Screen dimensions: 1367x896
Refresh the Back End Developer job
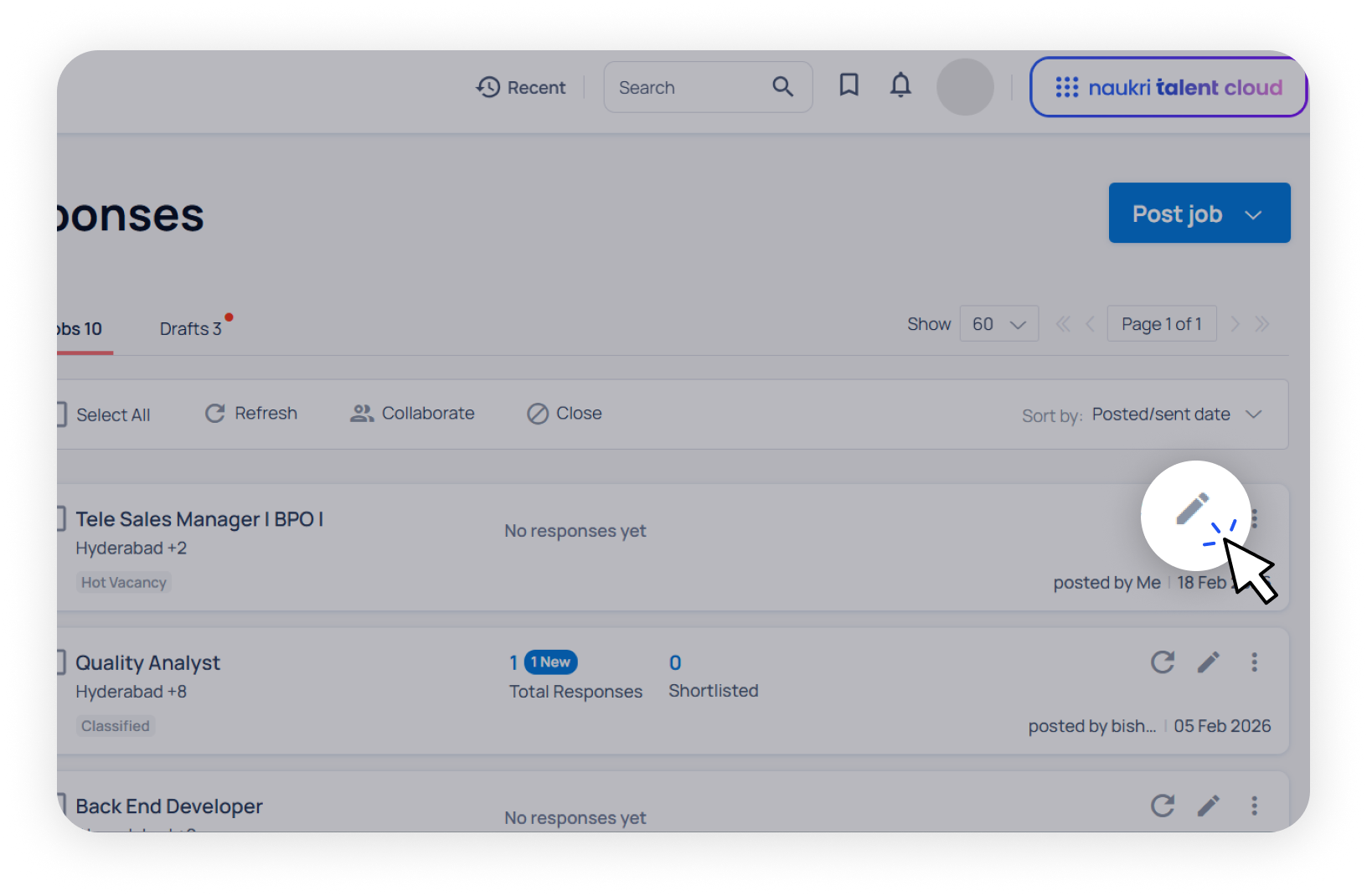1162,806
